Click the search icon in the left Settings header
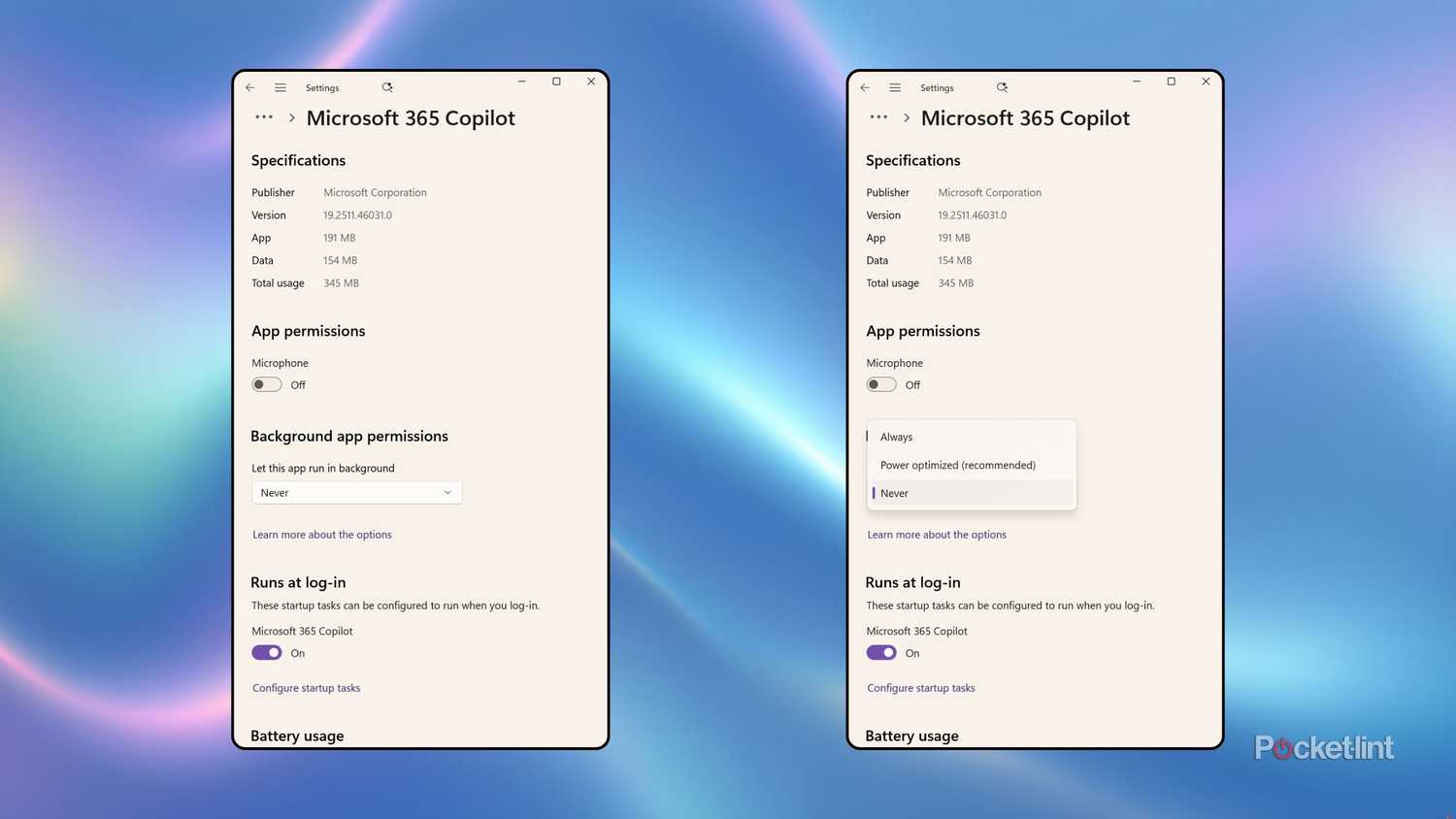This screenshot has width=1456, height=819. click(387, 87)
